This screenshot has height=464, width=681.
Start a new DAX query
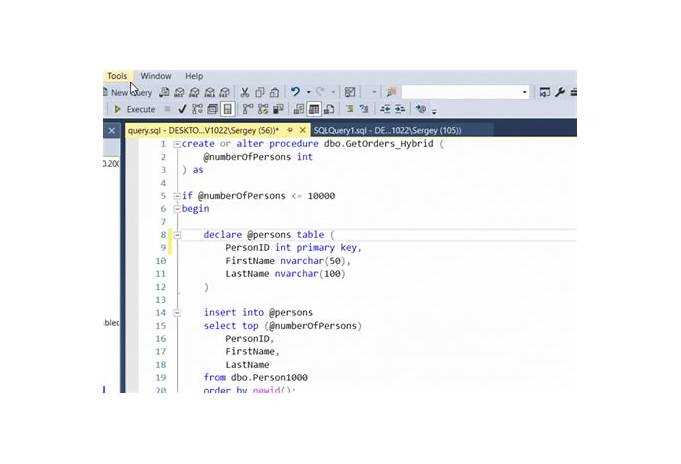(x=225, y=92)
